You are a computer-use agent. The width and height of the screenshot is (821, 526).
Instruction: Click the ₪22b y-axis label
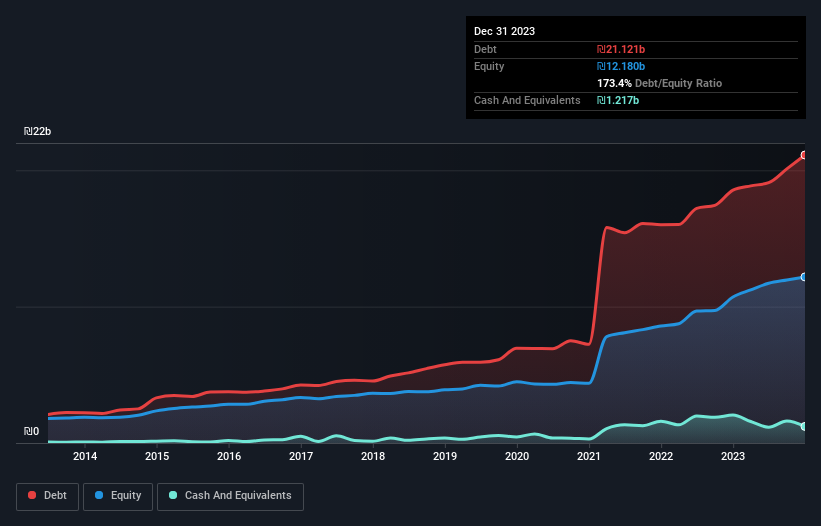coord(37,131)
